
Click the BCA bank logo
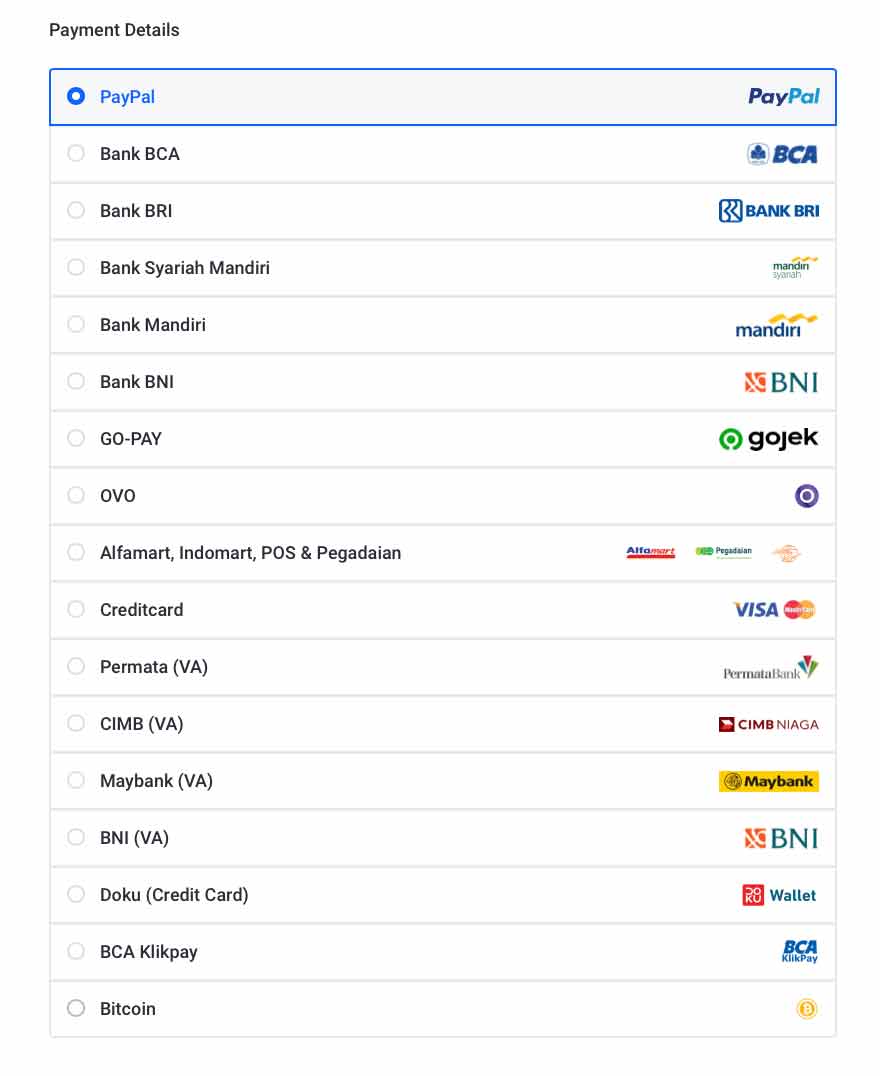coord(783,153)
